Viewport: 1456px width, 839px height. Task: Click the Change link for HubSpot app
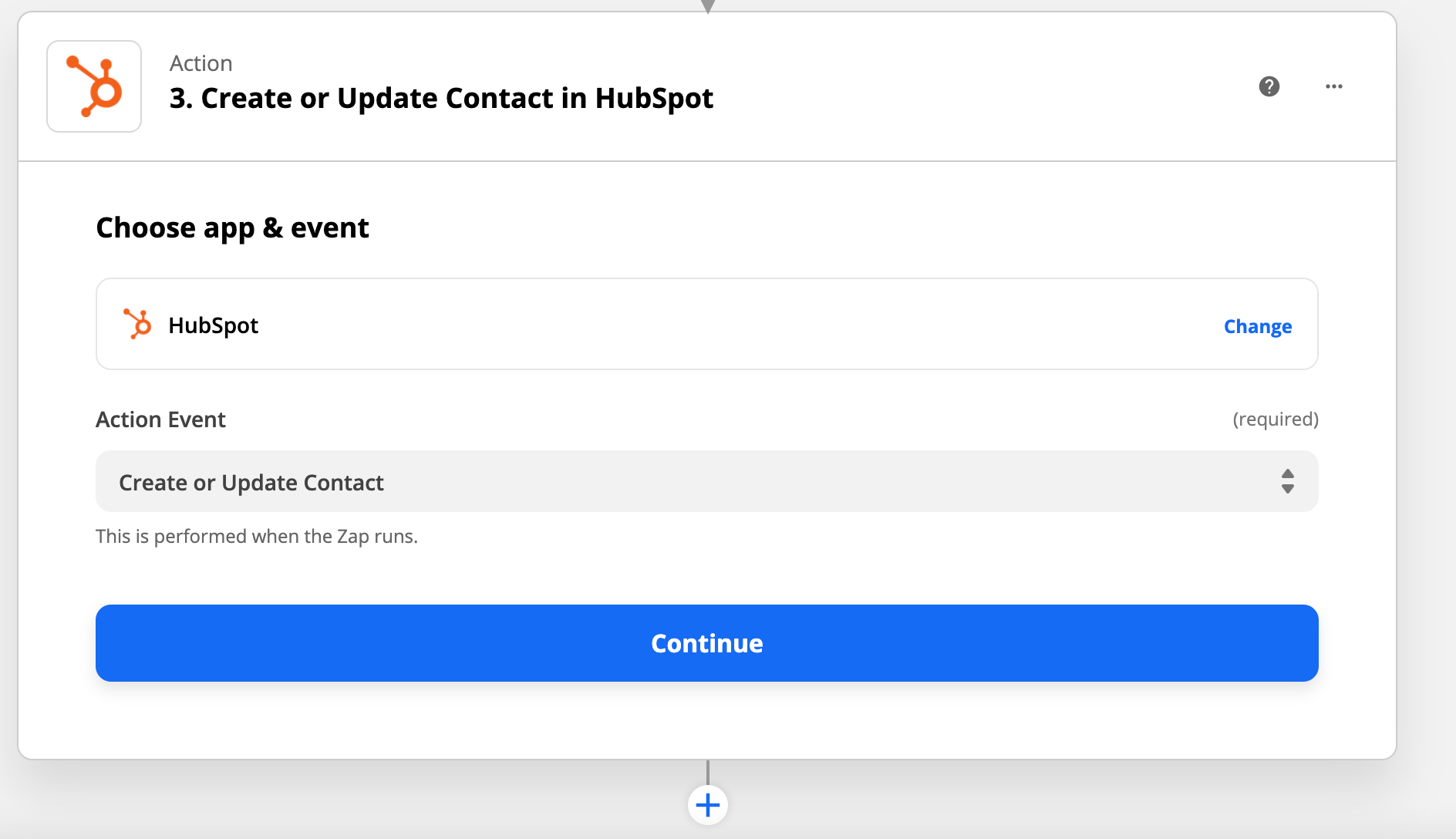pos(1257,326)
